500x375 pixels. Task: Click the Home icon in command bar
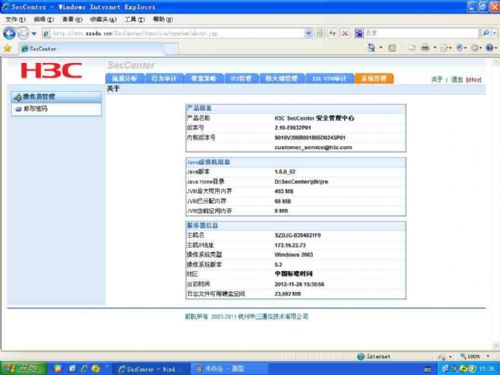(371, 48)
